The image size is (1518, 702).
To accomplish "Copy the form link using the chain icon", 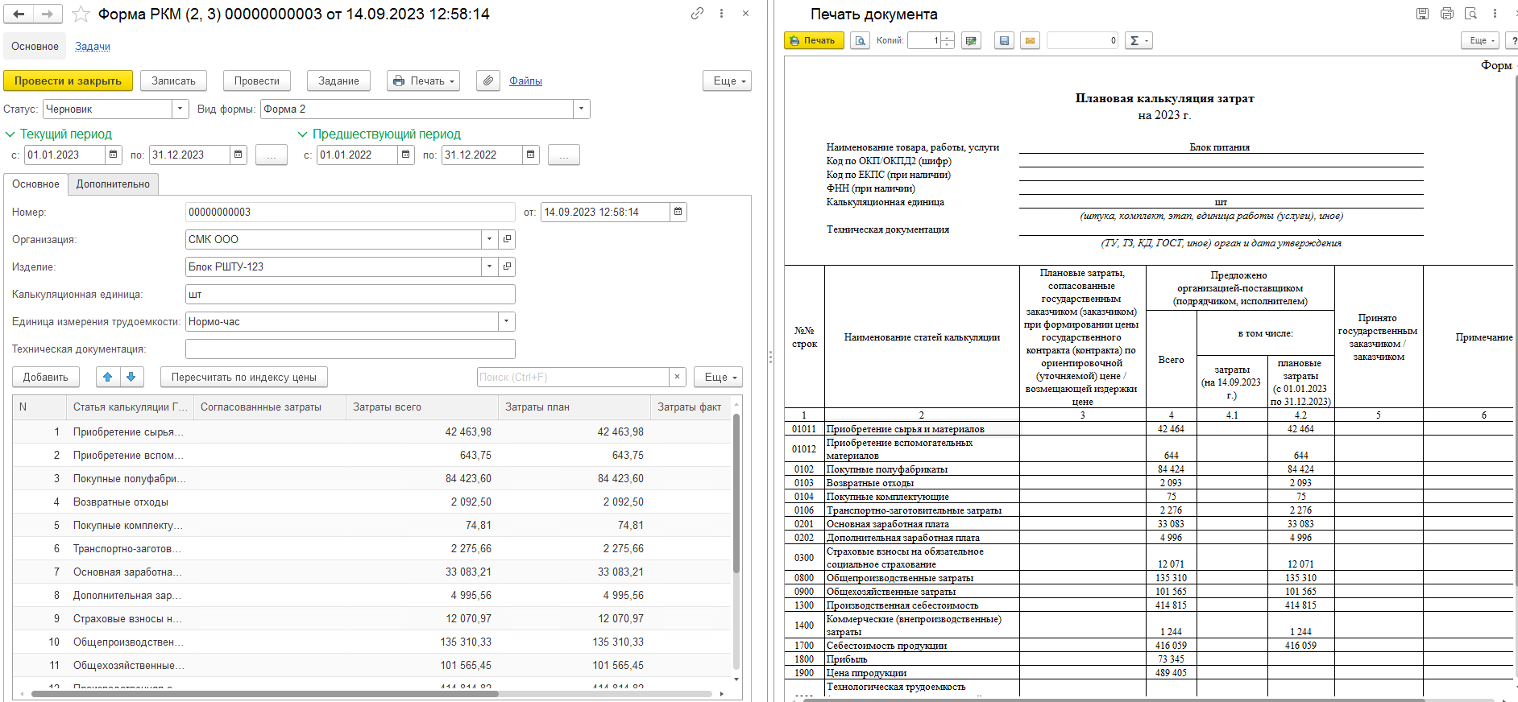I will pyautogui.click(x=697, y=15).
